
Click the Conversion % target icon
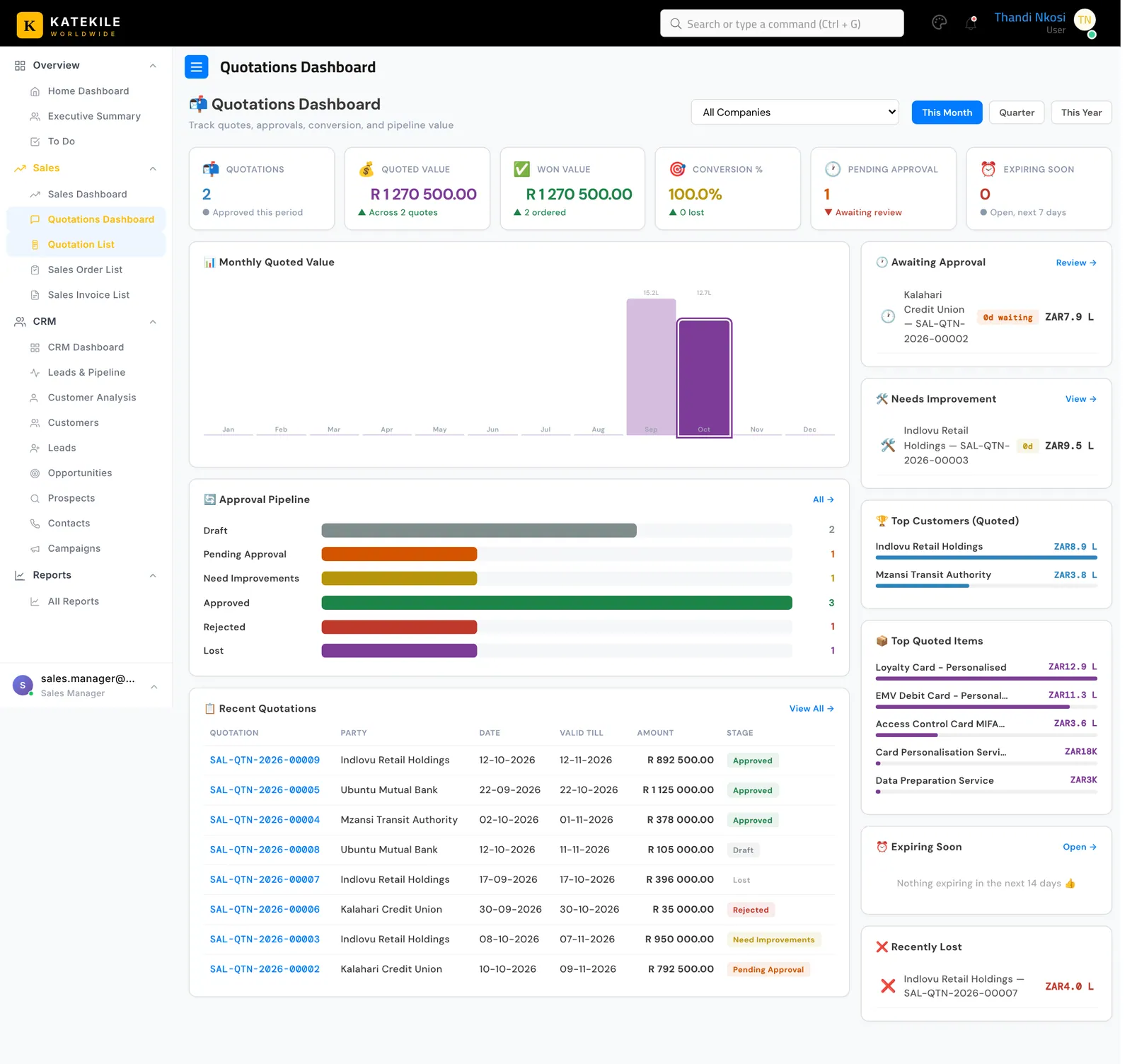click(677, 169)
